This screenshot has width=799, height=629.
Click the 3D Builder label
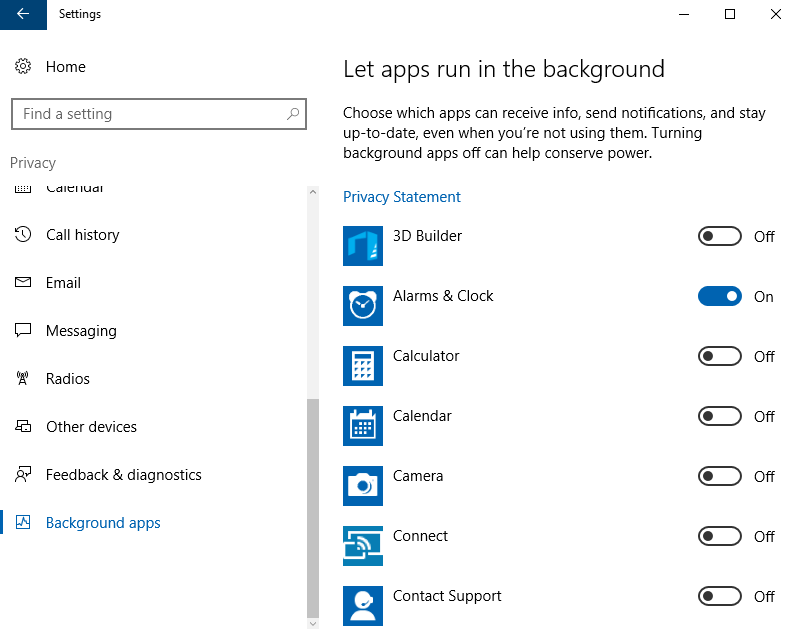[x=427, y=235]
